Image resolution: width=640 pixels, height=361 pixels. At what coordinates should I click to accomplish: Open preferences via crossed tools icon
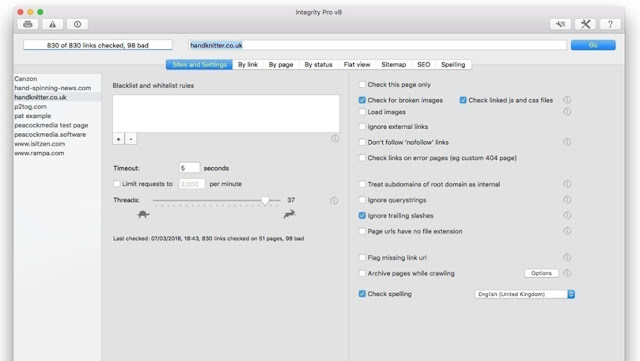point(585,24)
